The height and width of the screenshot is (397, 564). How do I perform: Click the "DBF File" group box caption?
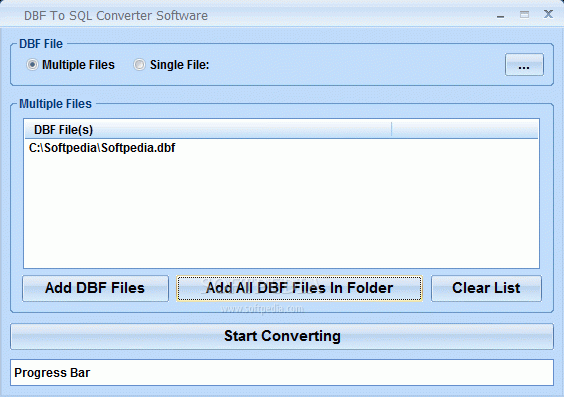coord(41,44)
